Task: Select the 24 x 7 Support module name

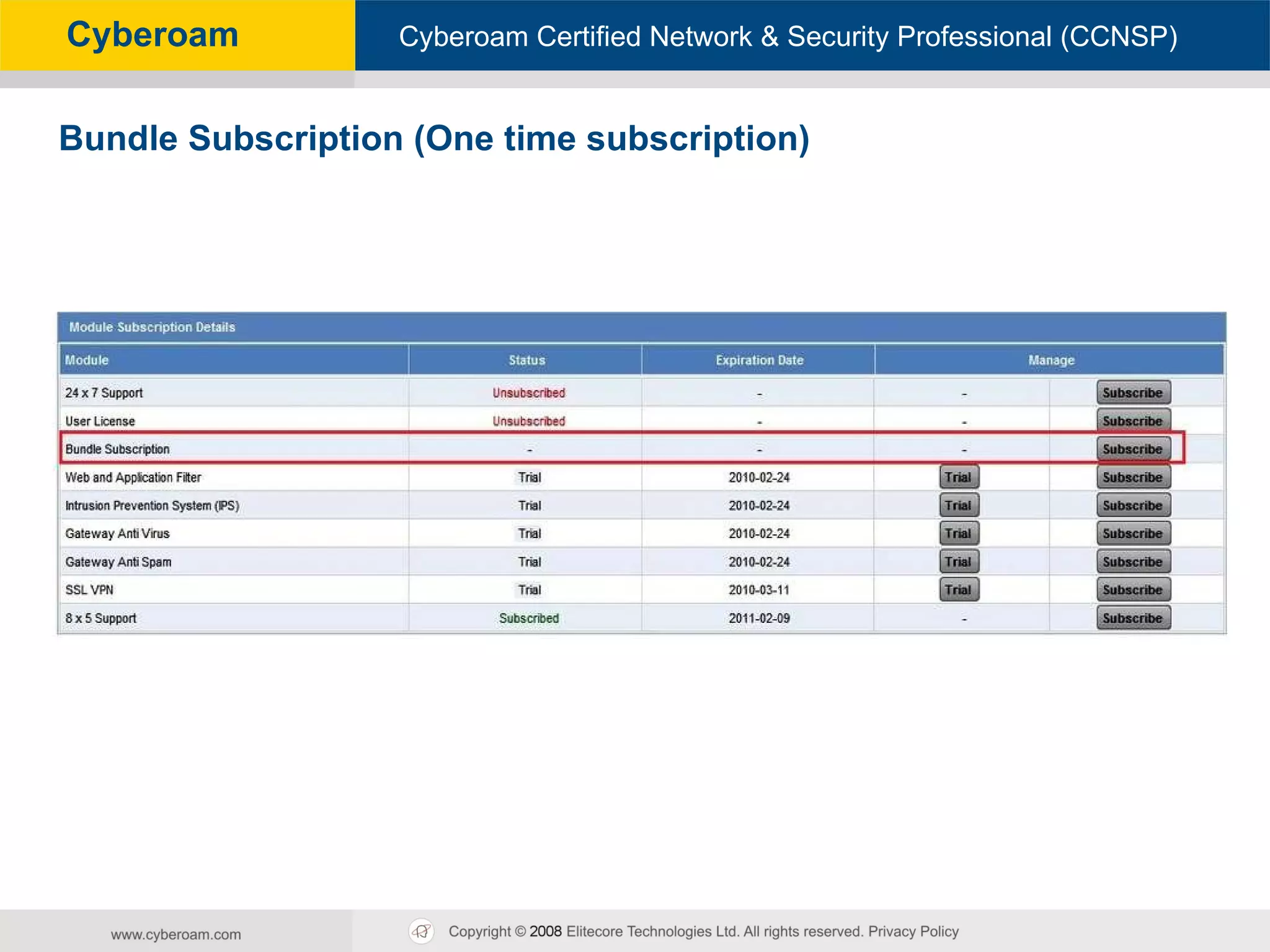Action: point(104,393)
